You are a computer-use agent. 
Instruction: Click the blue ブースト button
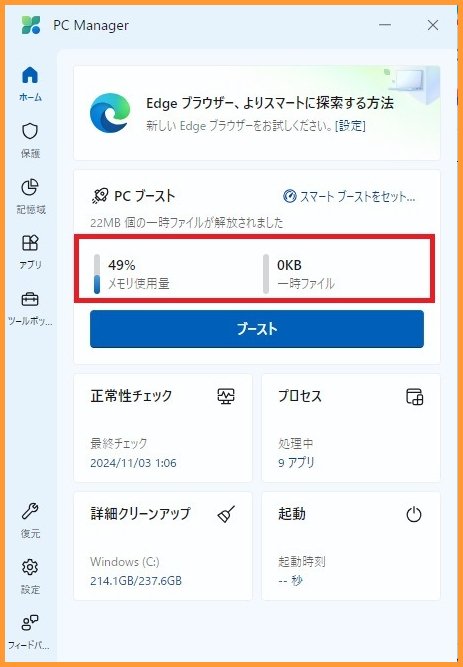pyautogui.click(x=257, y=329)
